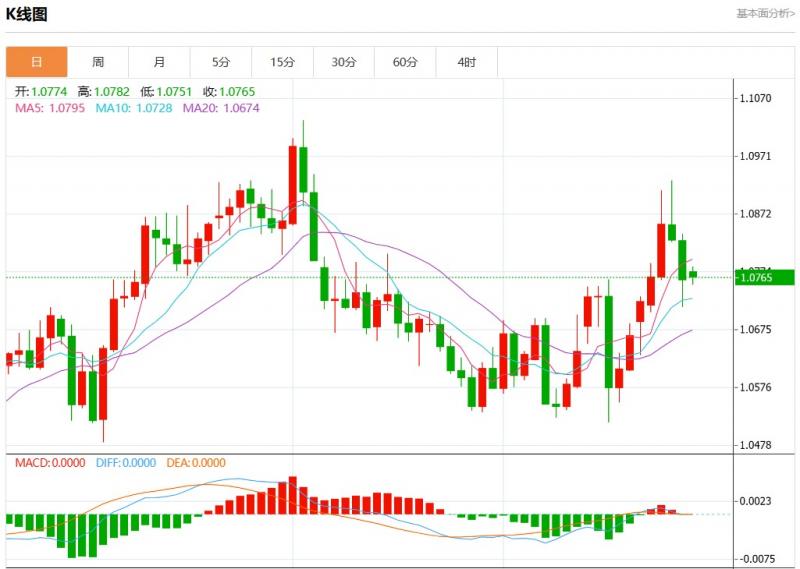
Task: Click the 1.0576 price axis label
Action: pyautogui.click(x=756, y=387)
